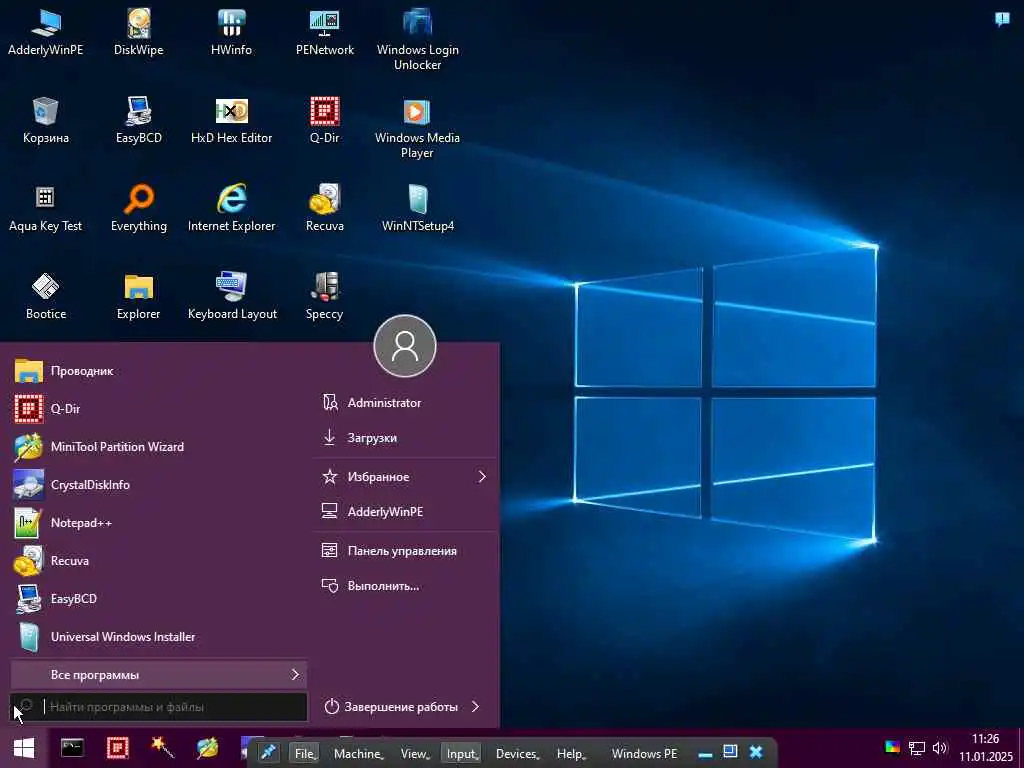This screenshot has height=768, width=1024.
Task: Open the Input menu
Action: point(462,754)
